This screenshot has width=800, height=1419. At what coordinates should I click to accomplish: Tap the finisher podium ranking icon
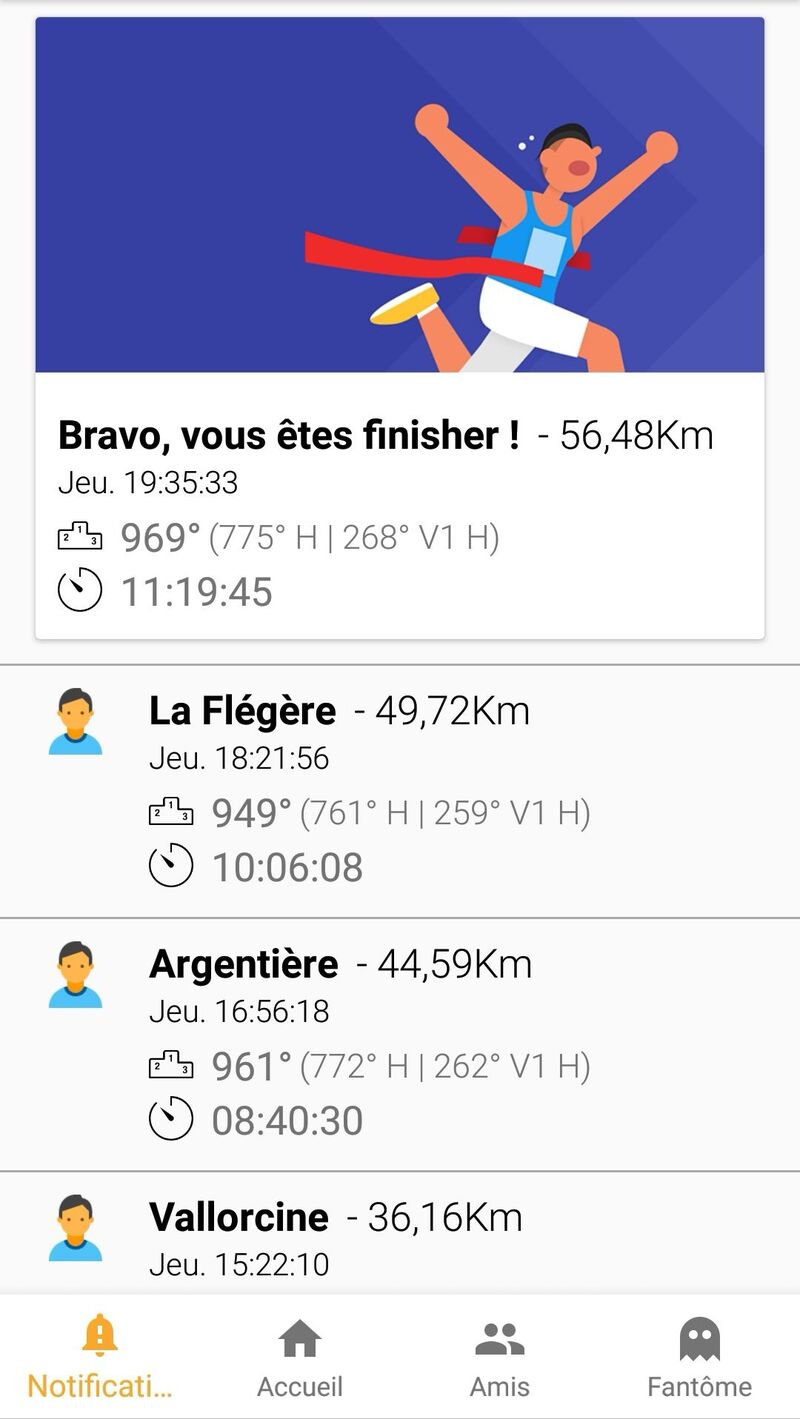click(x=80, y=537)
